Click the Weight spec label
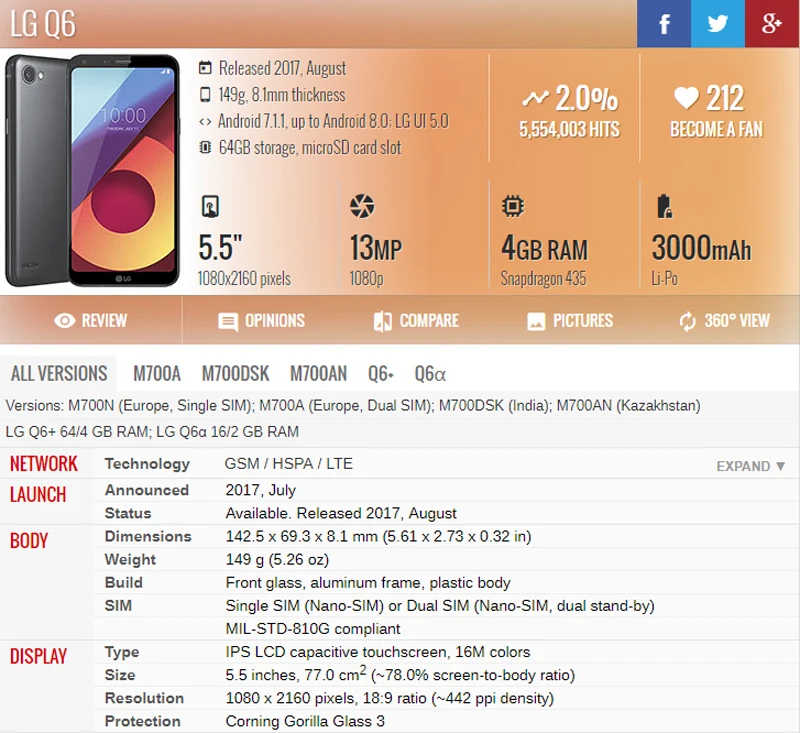This screenshot has height=733, width=800. [x=130, y=560]
